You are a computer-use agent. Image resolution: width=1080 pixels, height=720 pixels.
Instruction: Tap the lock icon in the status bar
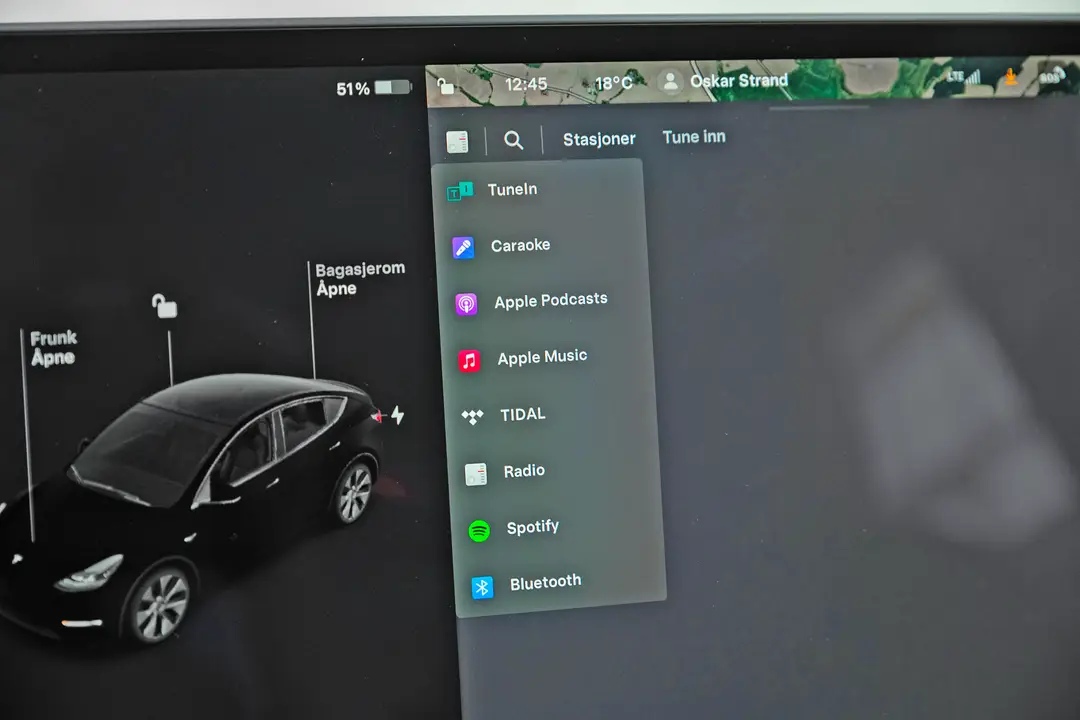click(x=446, y=85)
